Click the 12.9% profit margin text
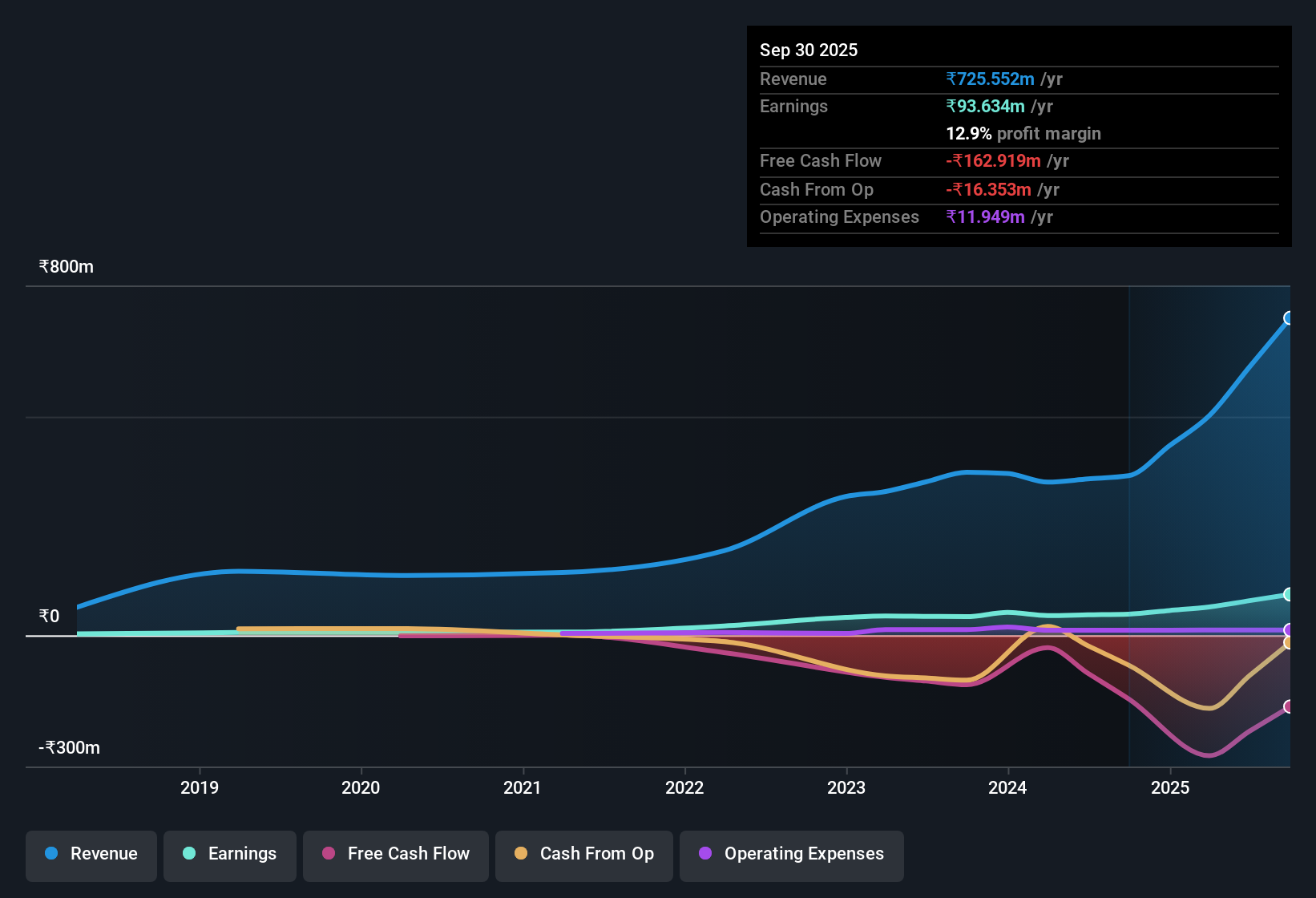 (1023, 133)
